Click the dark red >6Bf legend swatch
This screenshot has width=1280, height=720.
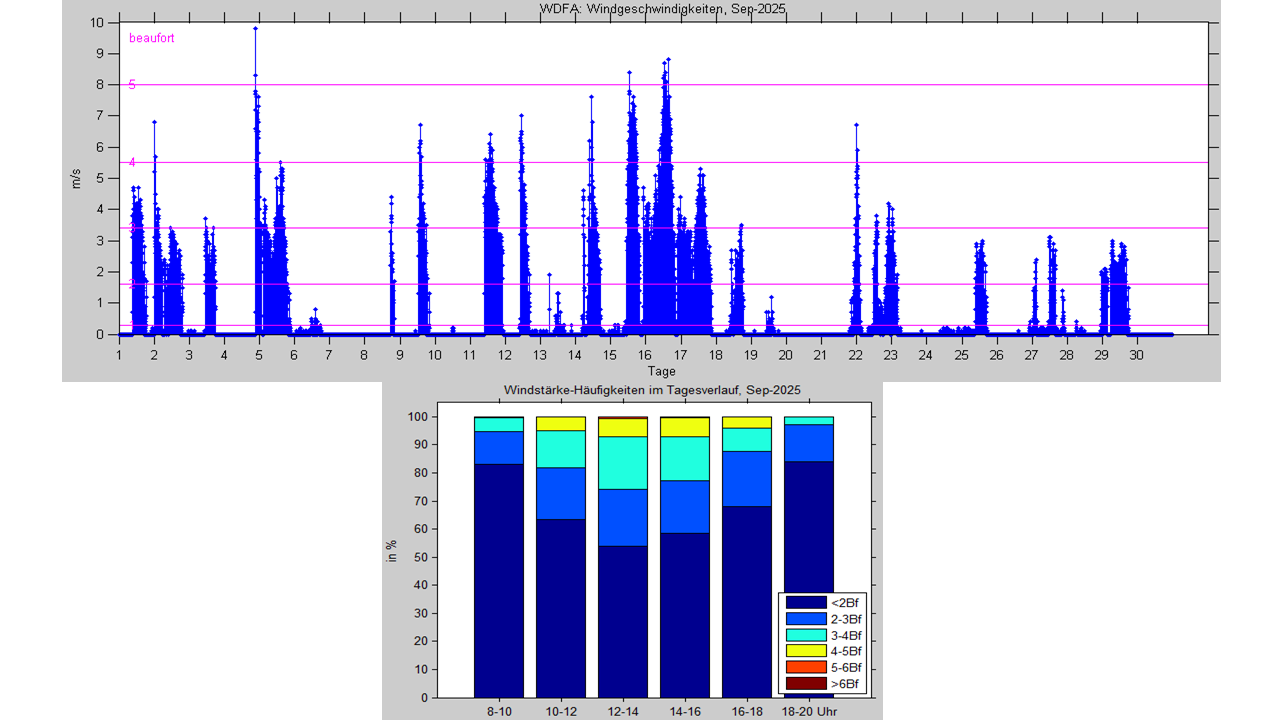[805, 684]
